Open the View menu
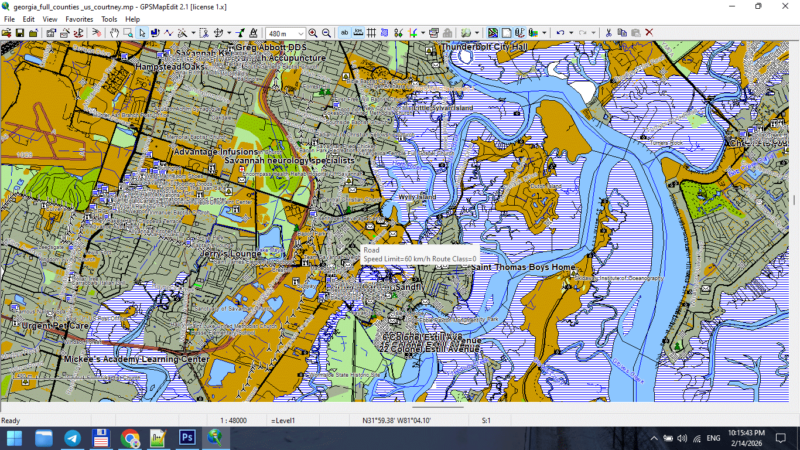This screenshot has width=800, height=450. (49, 19)
